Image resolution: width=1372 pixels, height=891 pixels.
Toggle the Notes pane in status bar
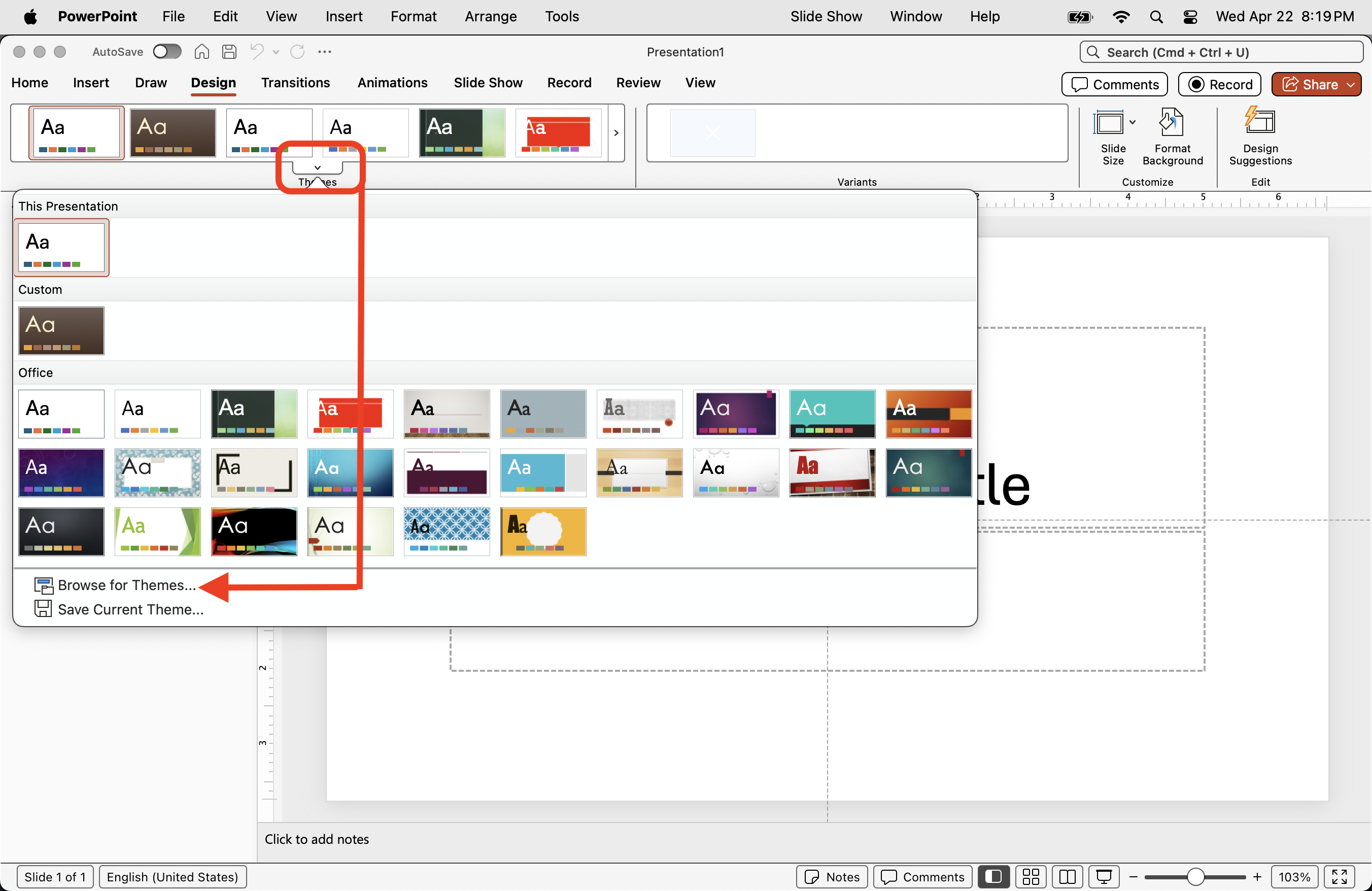(832, 877)
